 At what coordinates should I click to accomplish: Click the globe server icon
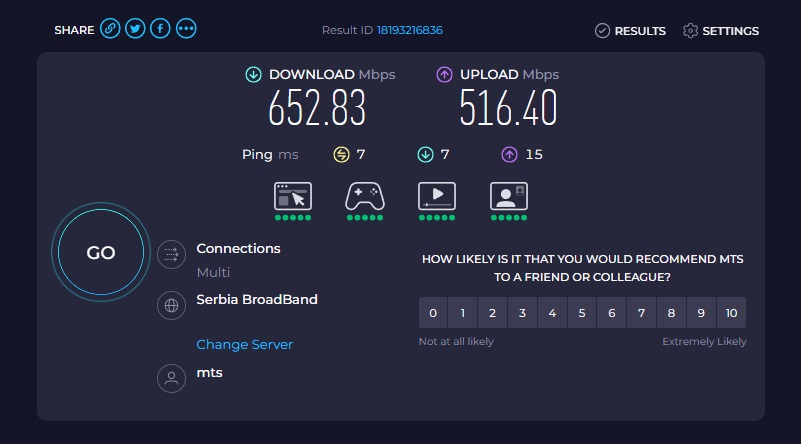point(171,306)
